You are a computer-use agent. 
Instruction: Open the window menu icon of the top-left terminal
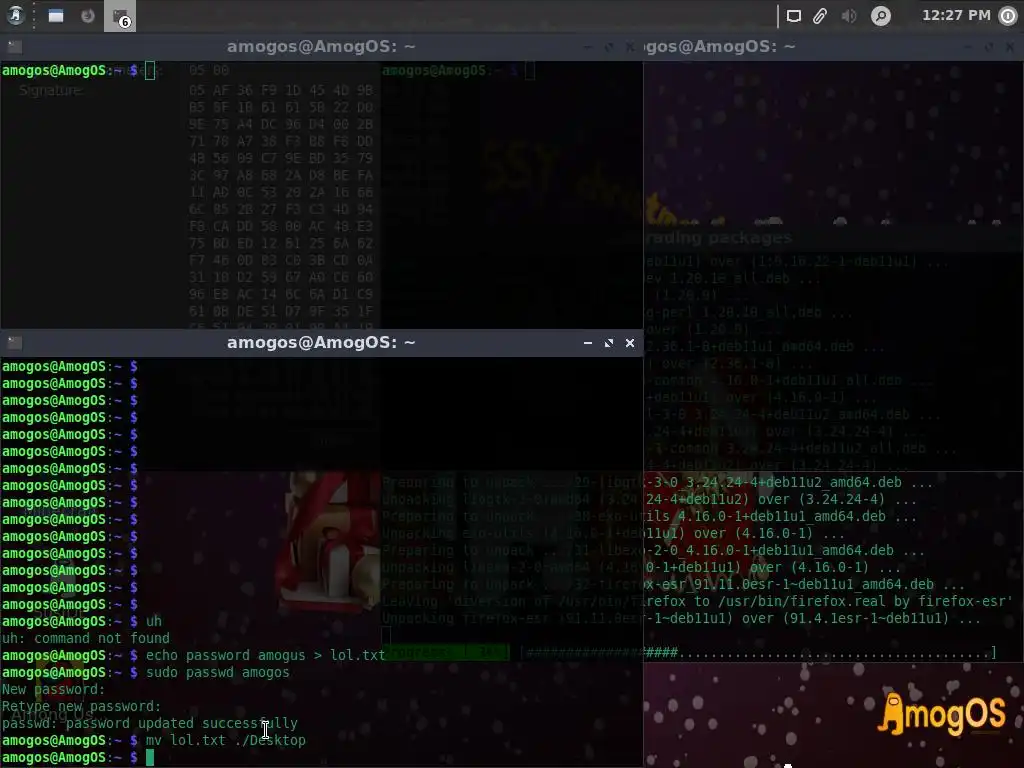click(15, 46)
